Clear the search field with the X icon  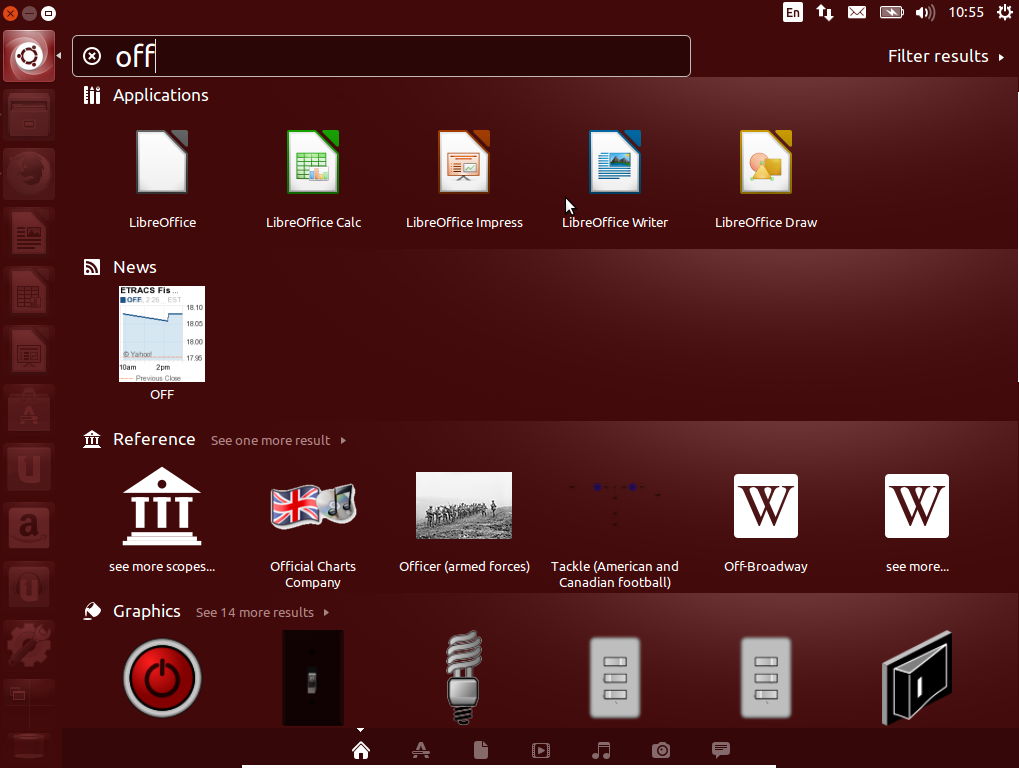(92, 57)
